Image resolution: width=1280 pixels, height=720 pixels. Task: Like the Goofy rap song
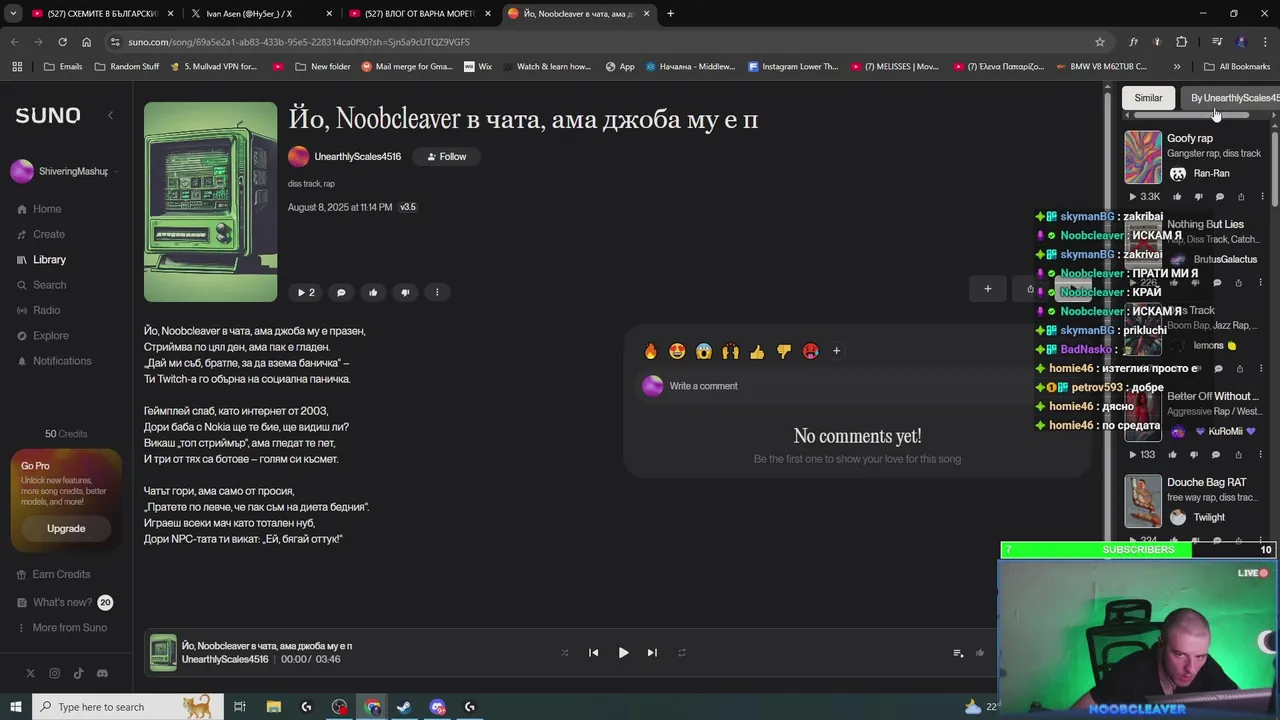click(1177, 197)
